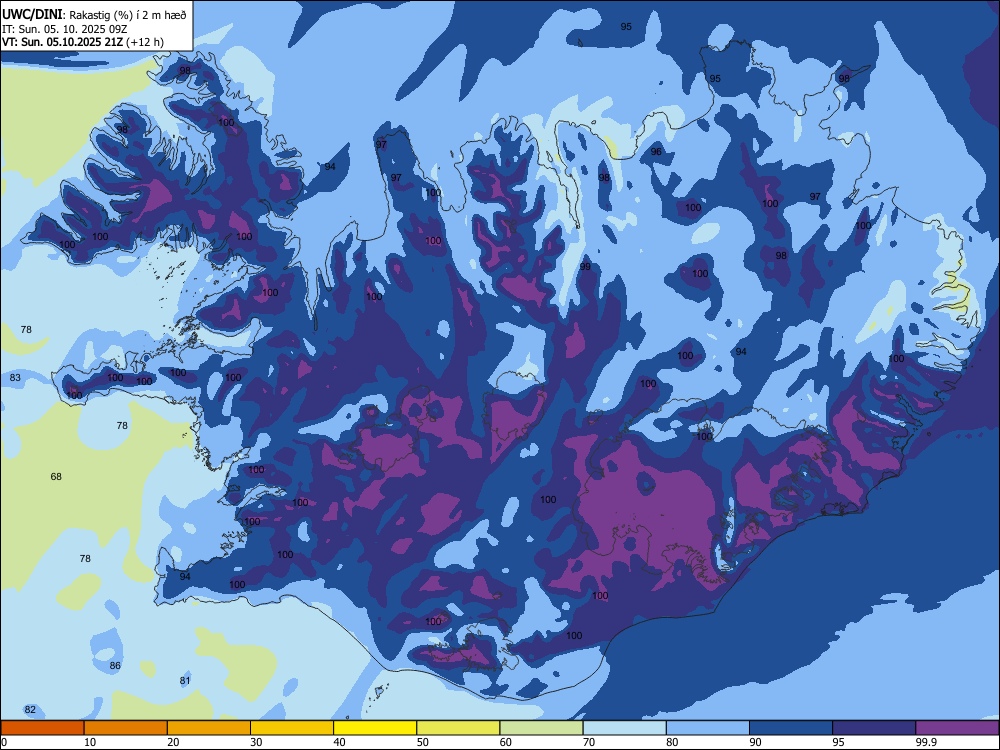Click the light blue 70–80 legend swatch
This screenshot has height=750, width=1000.
pyautogui.click(x=624, y=728)
